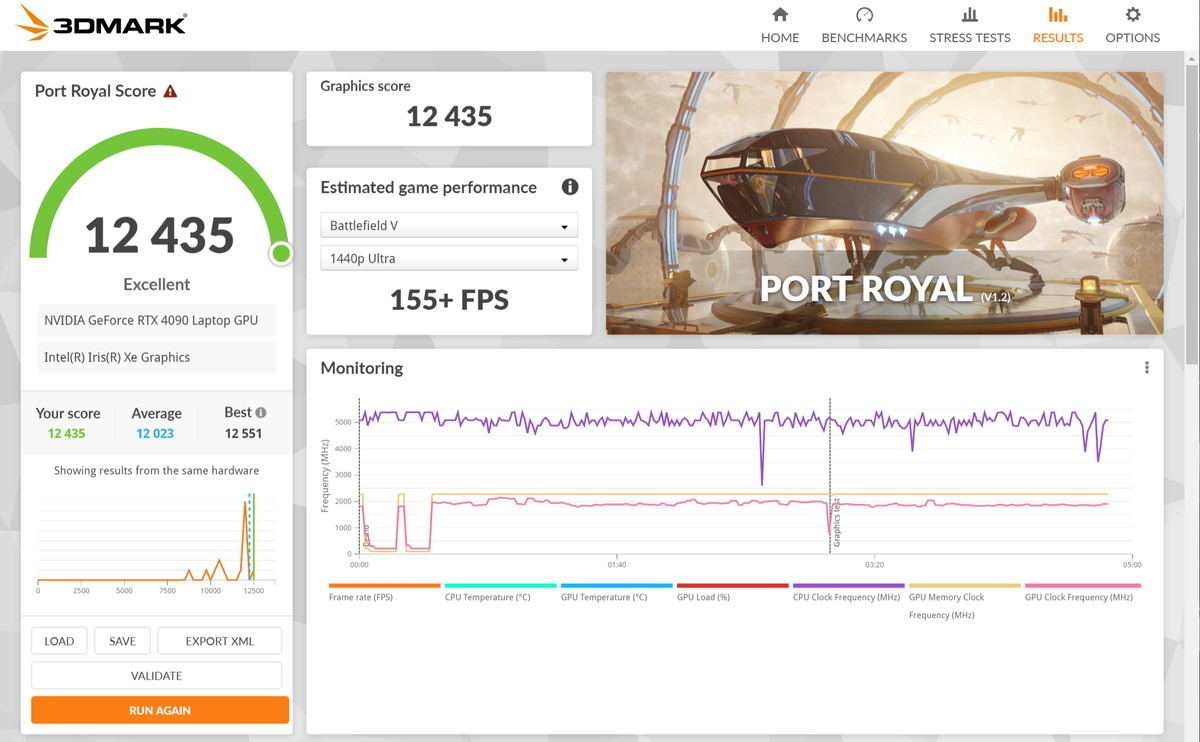Toggle the GPU Load (%) legend color

pos(732,586)
